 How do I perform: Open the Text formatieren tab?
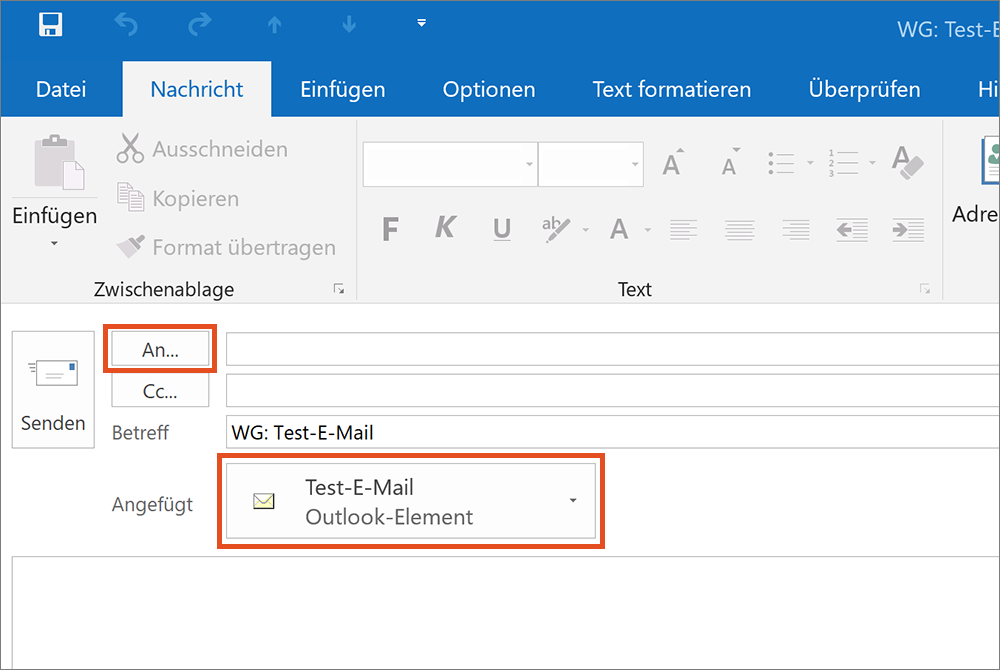(x=671, y=89)
